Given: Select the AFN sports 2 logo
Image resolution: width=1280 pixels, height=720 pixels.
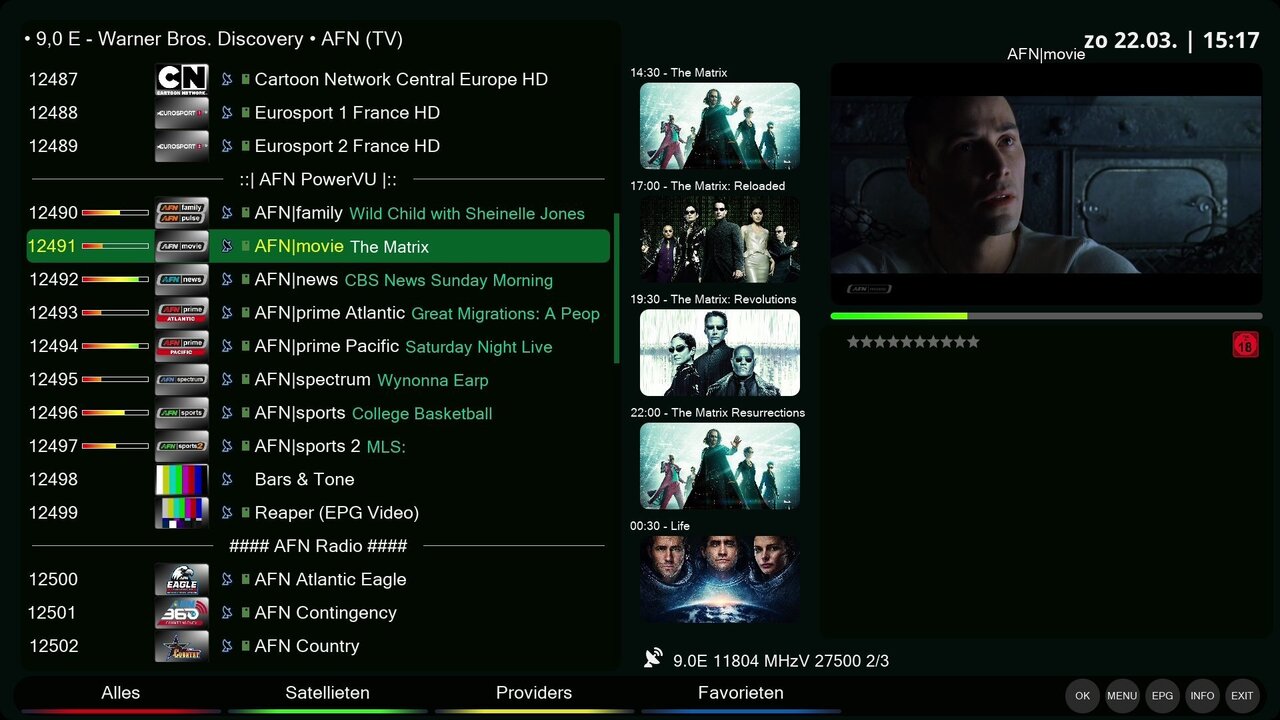Looking at the screenshot, I should [x=182, y=446].
